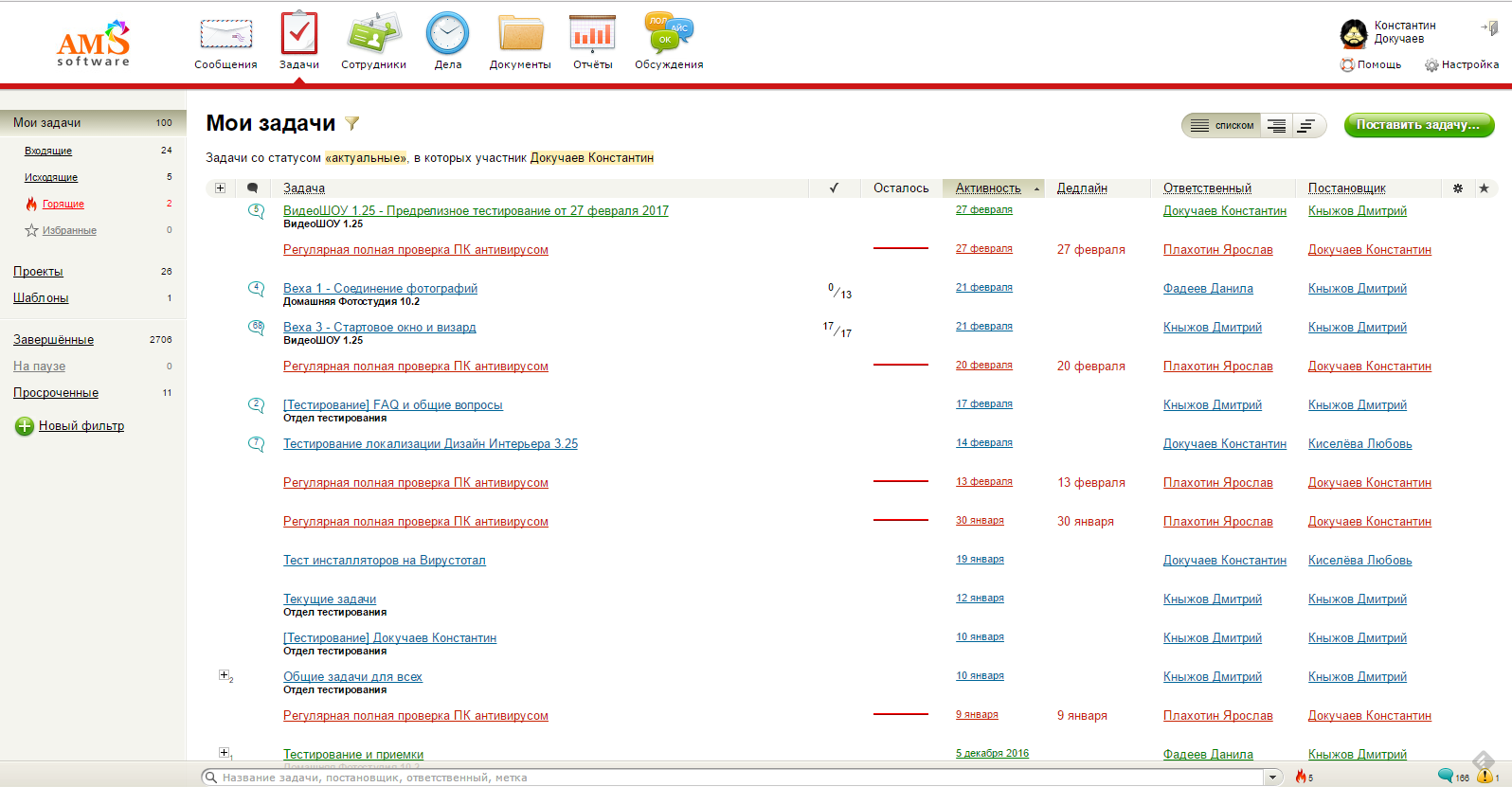The height and width of the screenshot is (787, 1512).
Task: Open Просроченные tasks filter
Action: click(x=56, y=392)
